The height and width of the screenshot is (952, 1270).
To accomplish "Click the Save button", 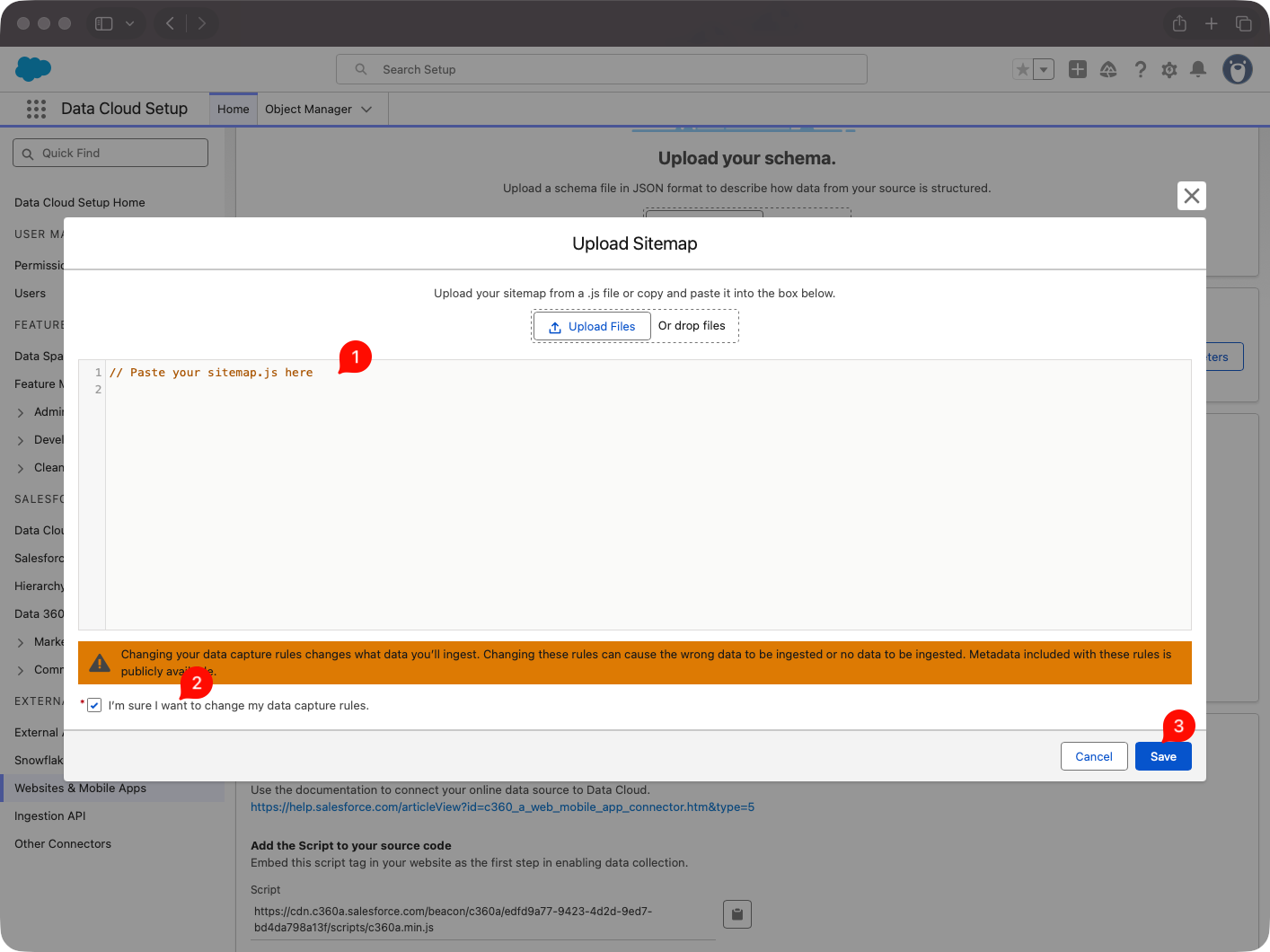I will point(1163,756).
